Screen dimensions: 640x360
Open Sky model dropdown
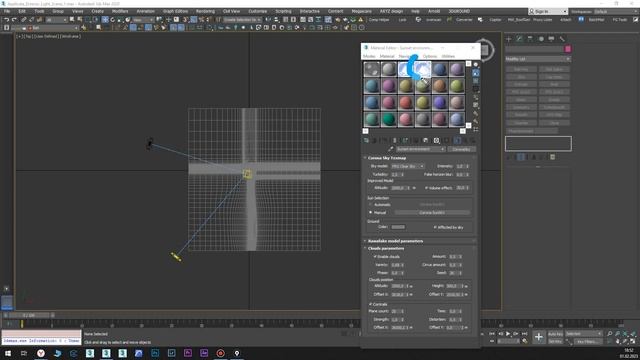pyautogui.click(x=407, y=167)
